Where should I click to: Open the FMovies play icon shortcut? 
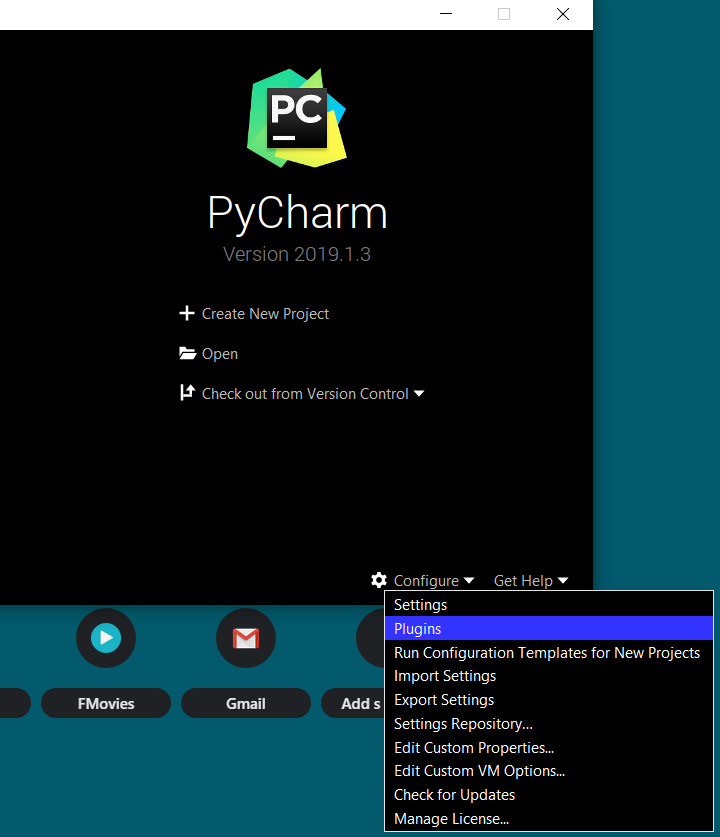click(x=106, y=638)
